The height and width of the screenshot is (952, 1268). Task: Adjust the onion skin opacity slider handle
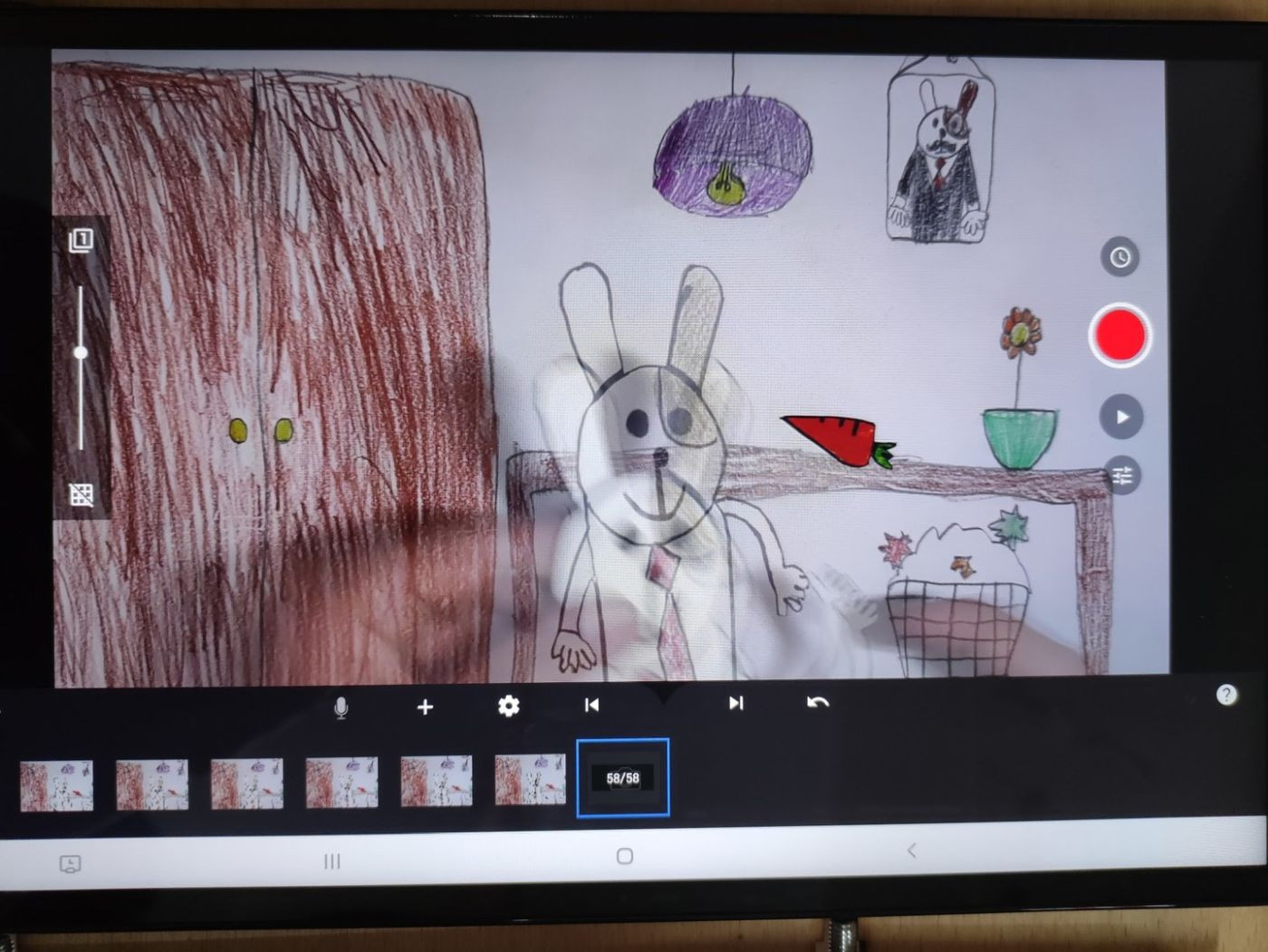(82, 352)
